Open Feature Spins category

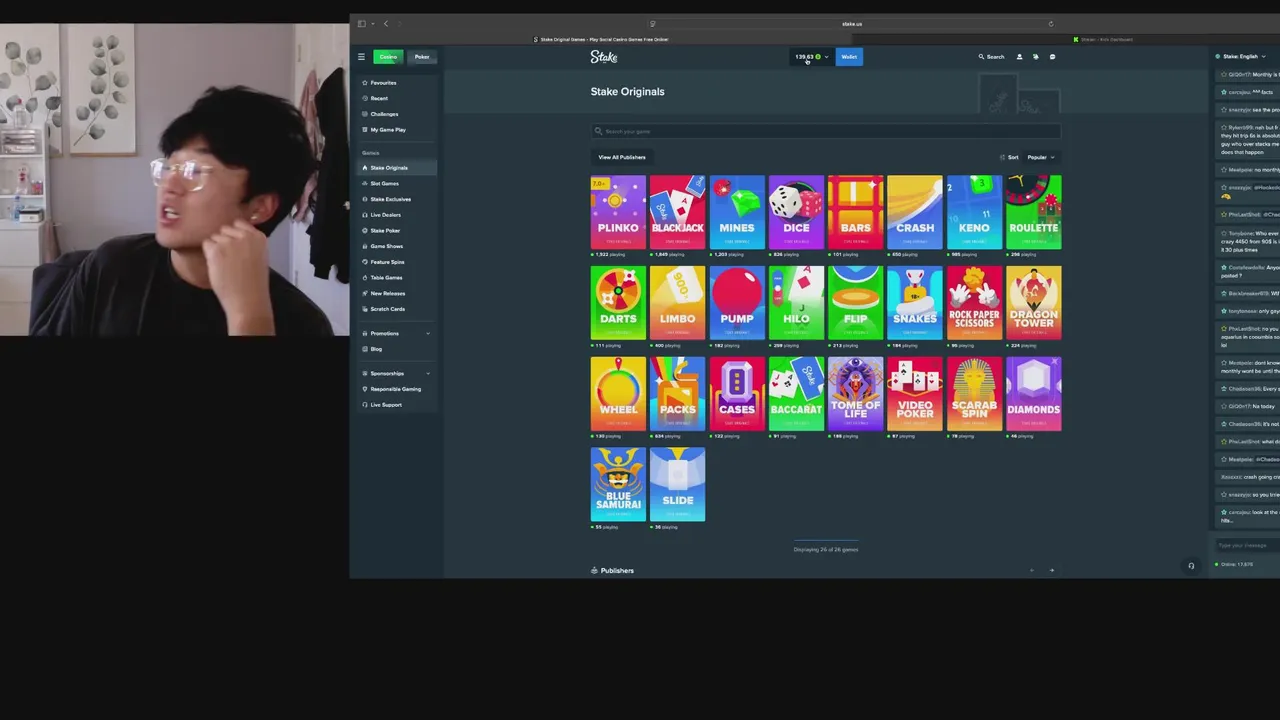pyautogui.click(x=387, y=262)
